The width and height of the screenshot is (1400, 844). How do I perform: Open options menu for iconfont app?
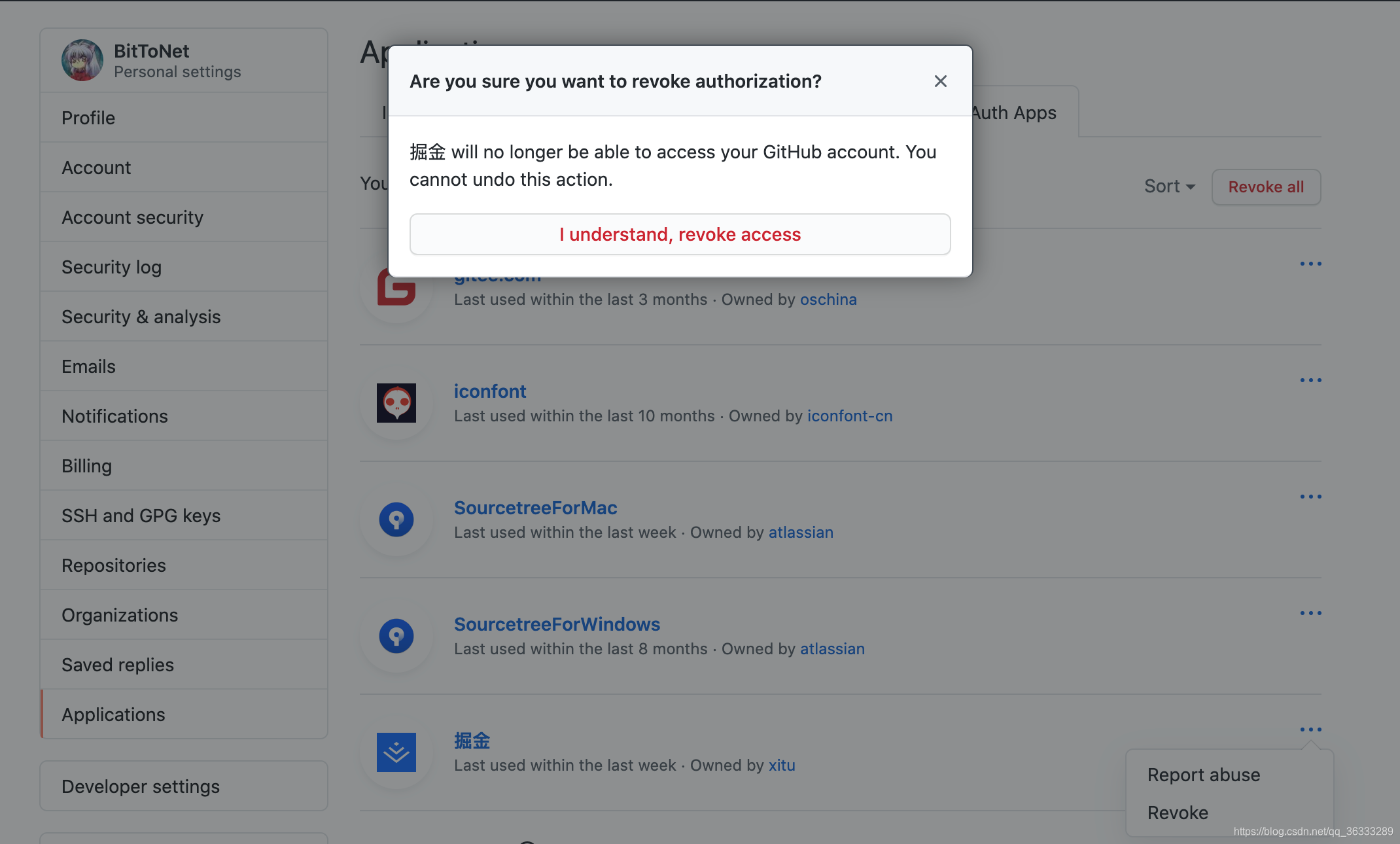[x=1310, y=380]
